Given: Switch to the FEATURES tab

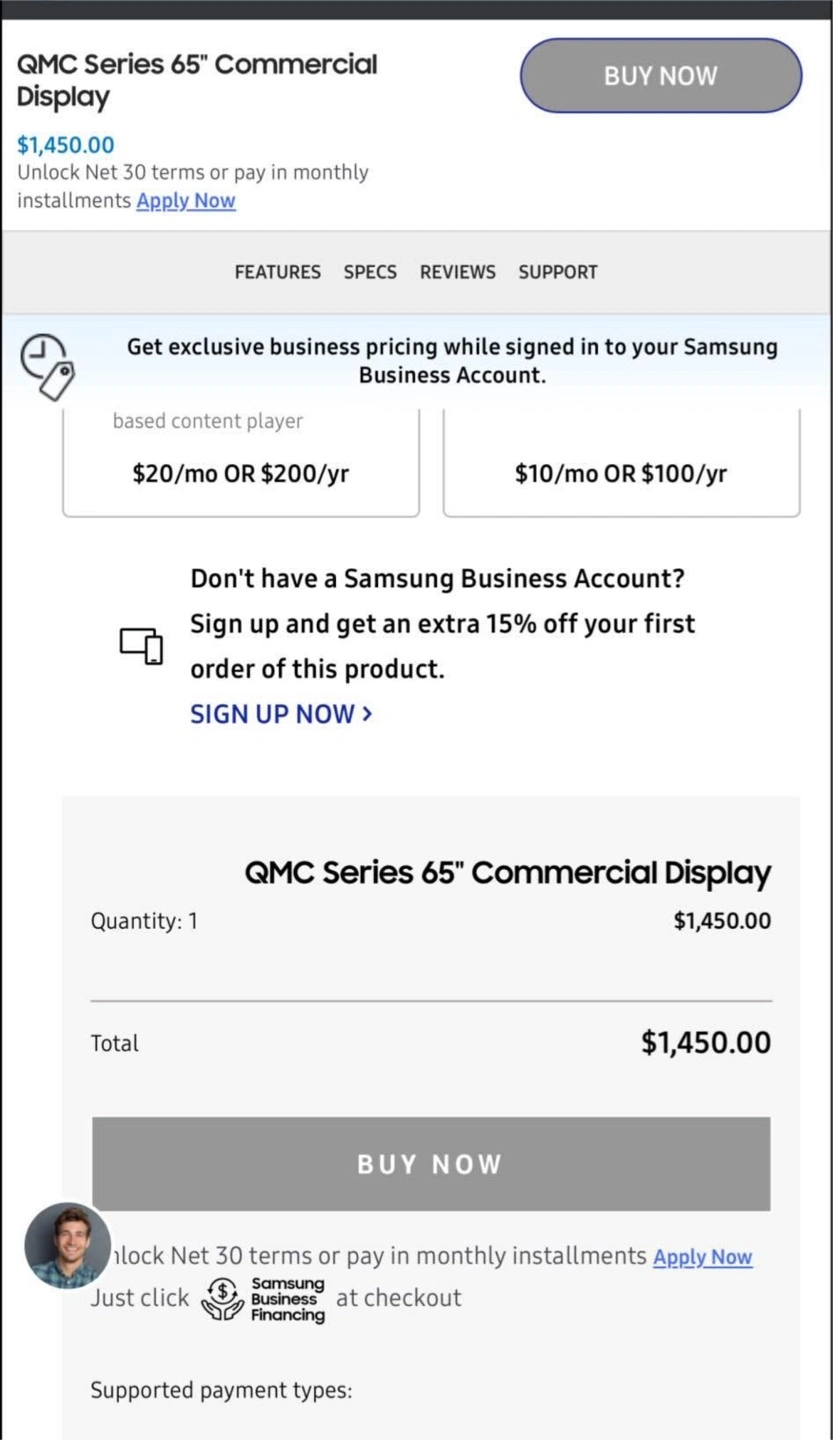Looking at the screenshot, I should 277,272.
